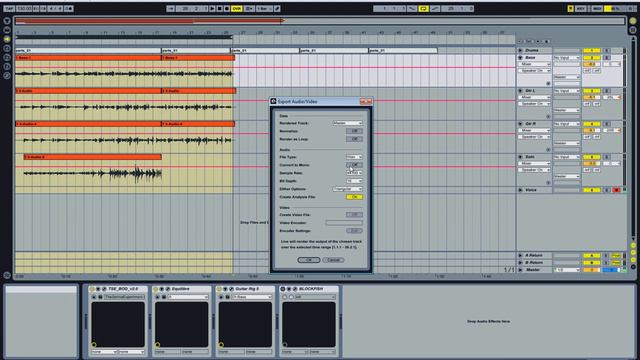
Task: Click the Video Encoder field
Action: click(344, 223)
